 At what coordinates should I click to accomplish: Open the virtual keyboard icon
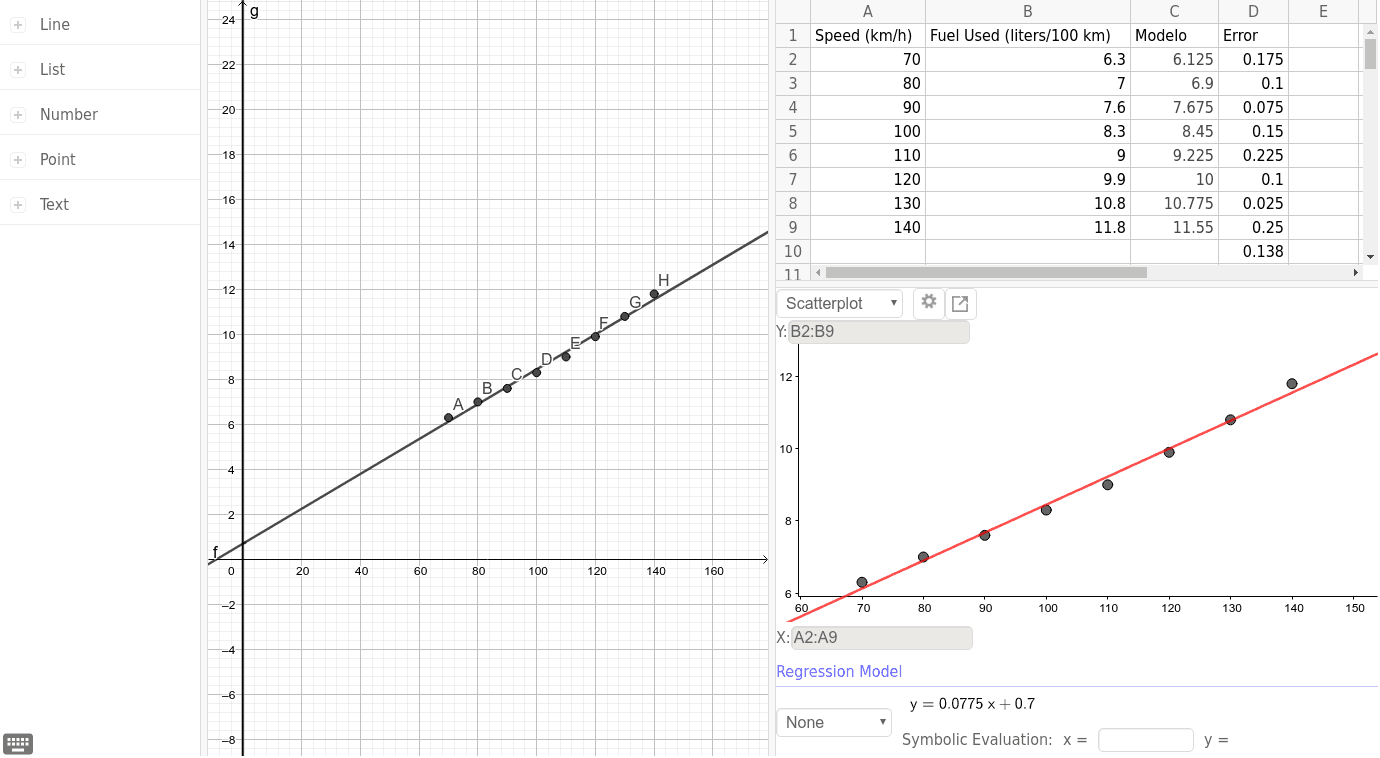pyautogui.click(x=18, y=743)
